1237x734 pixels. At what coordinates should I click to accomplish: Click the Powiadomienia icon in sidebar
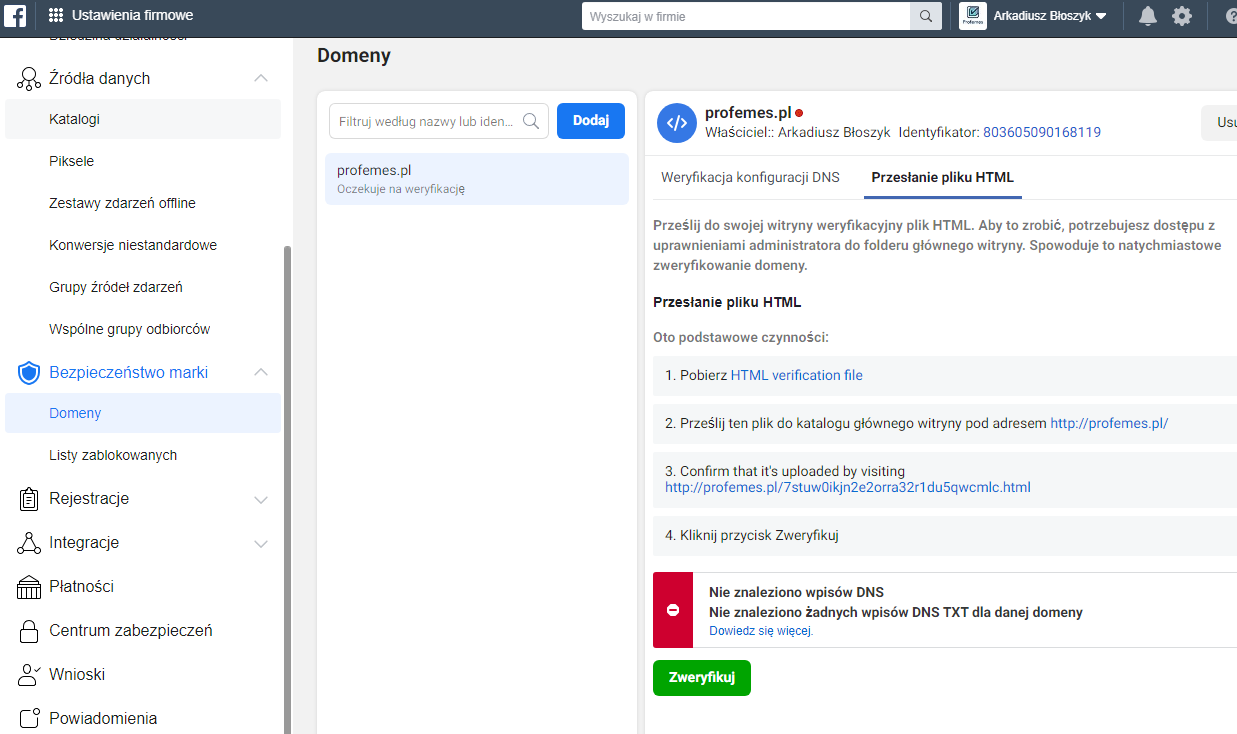pos(29,719)
